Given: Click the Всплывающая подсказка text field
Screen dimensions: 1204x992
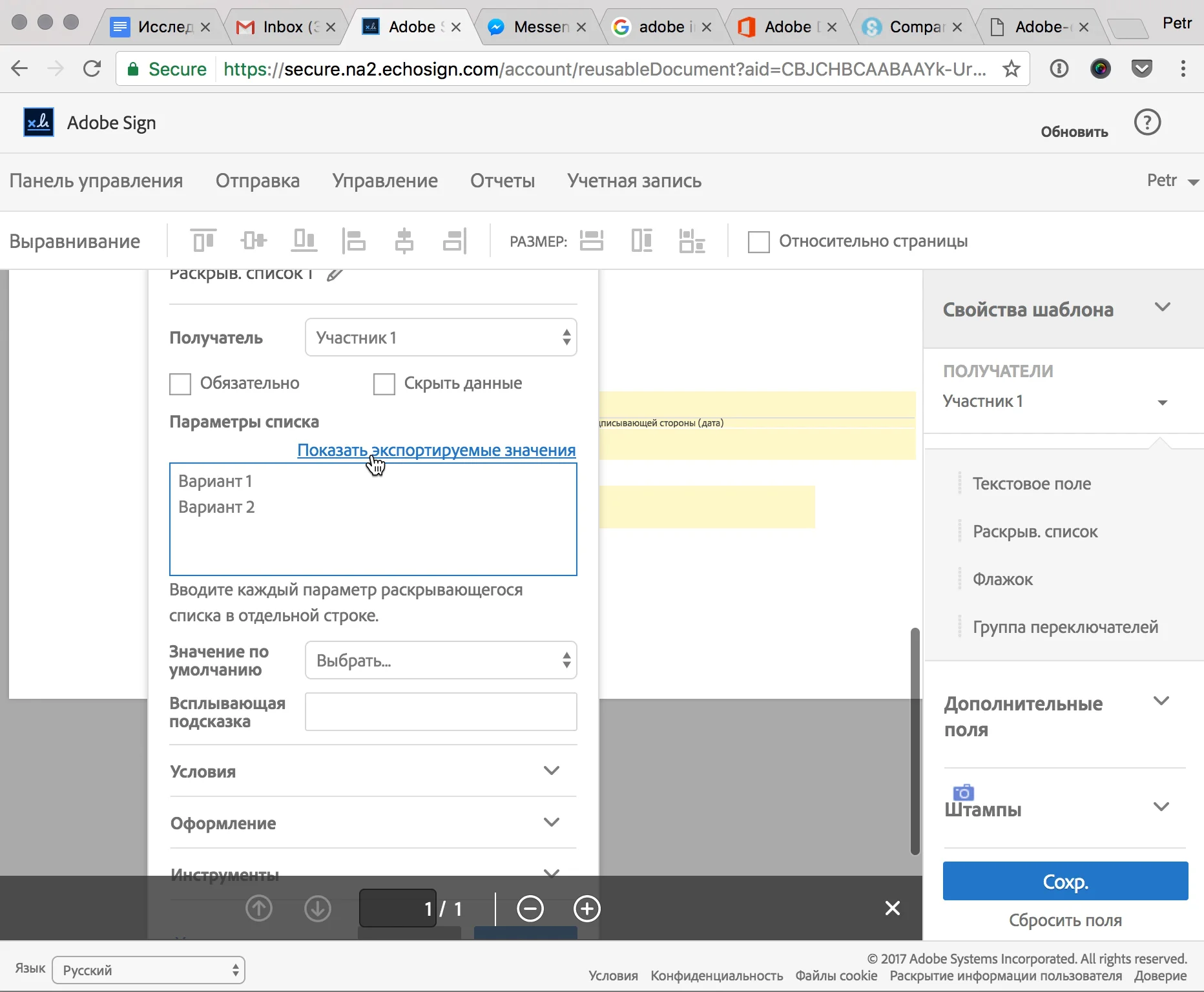Looking at the screenshot, I should (x=441, y=712).
